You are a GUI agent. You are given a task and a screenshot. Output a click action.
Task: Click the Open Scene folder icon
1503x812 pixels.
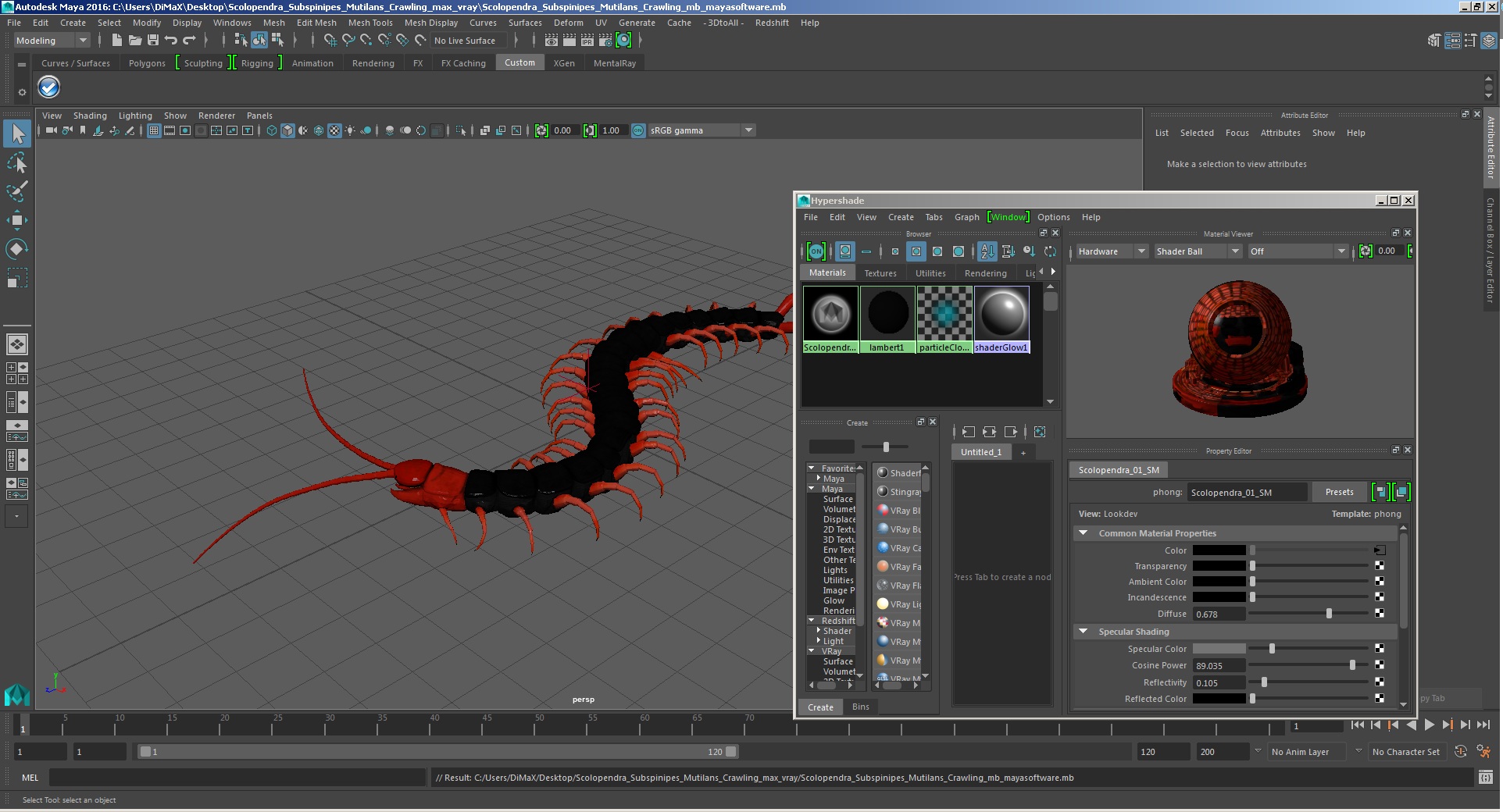coord(134,41)
